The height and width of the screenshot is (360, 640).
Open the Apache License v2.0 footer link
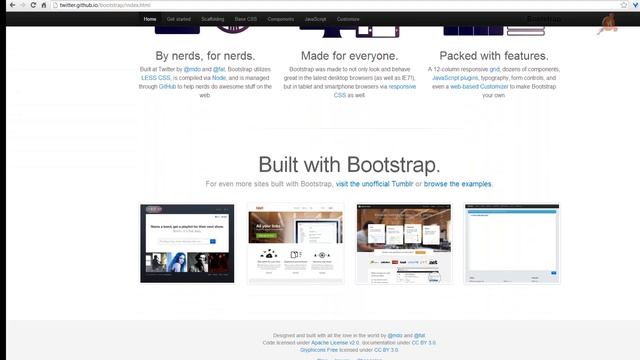click(x=335, y=343)
